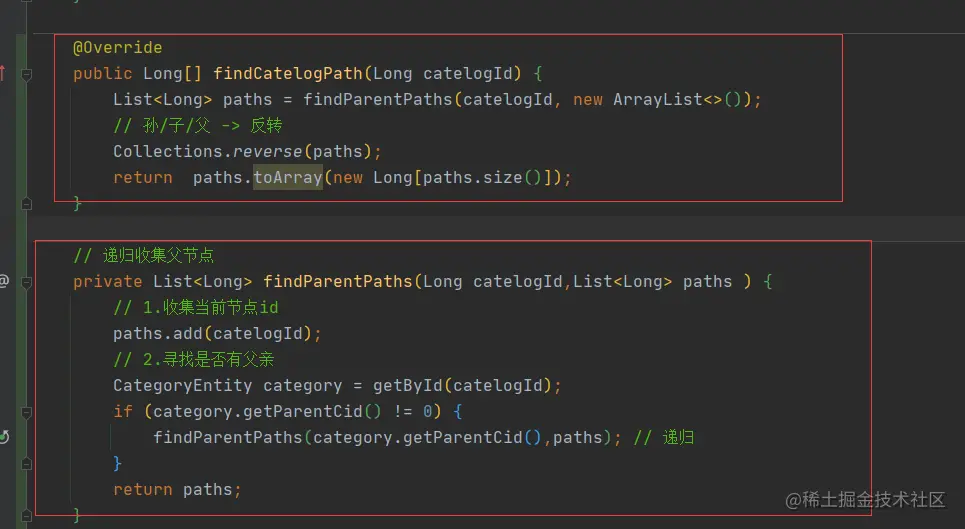Click the closing fold marker of findCatelogPath

click(26, 204)
